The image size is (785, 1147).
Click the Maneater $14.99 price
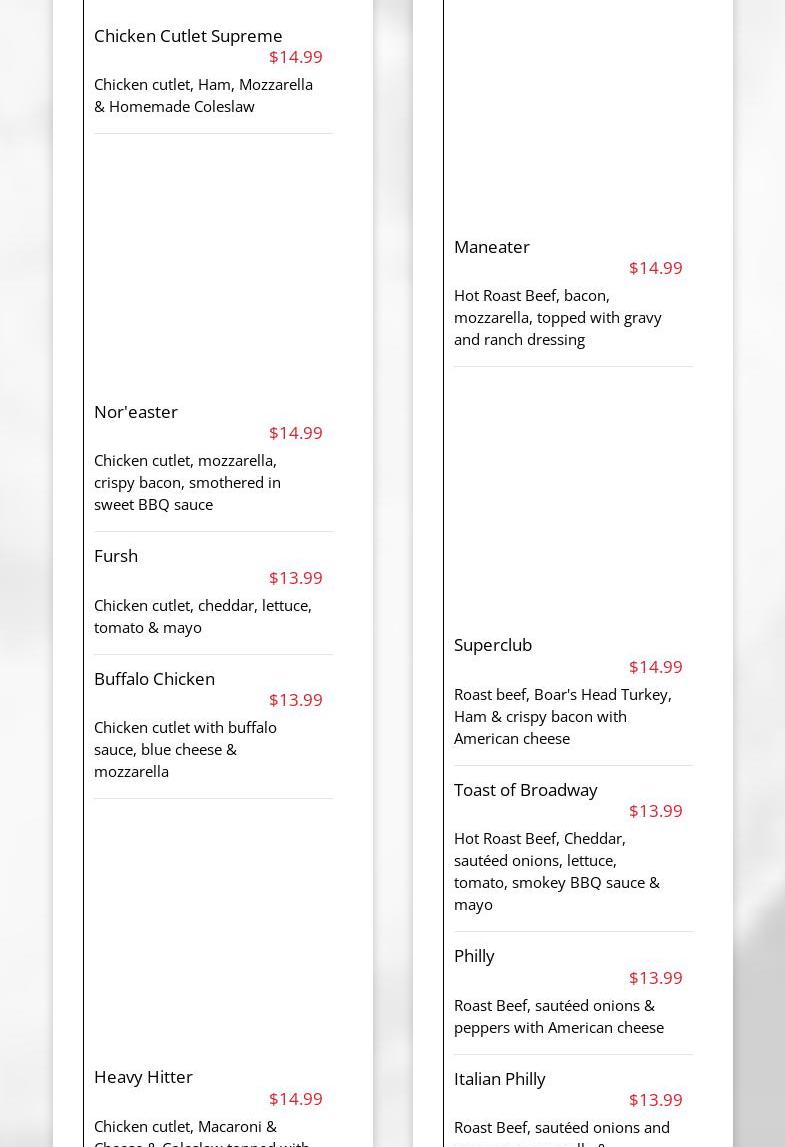pyautogui.click(x=655, y=268)
